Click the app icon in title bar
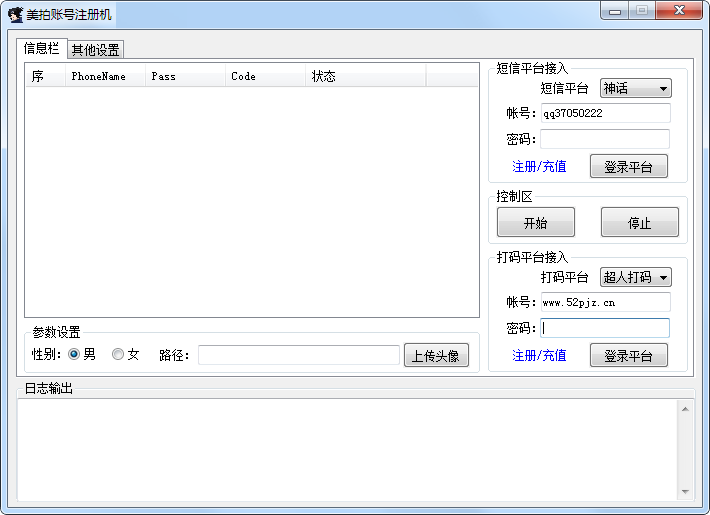 pyautogui.click(x=15, y=14)
